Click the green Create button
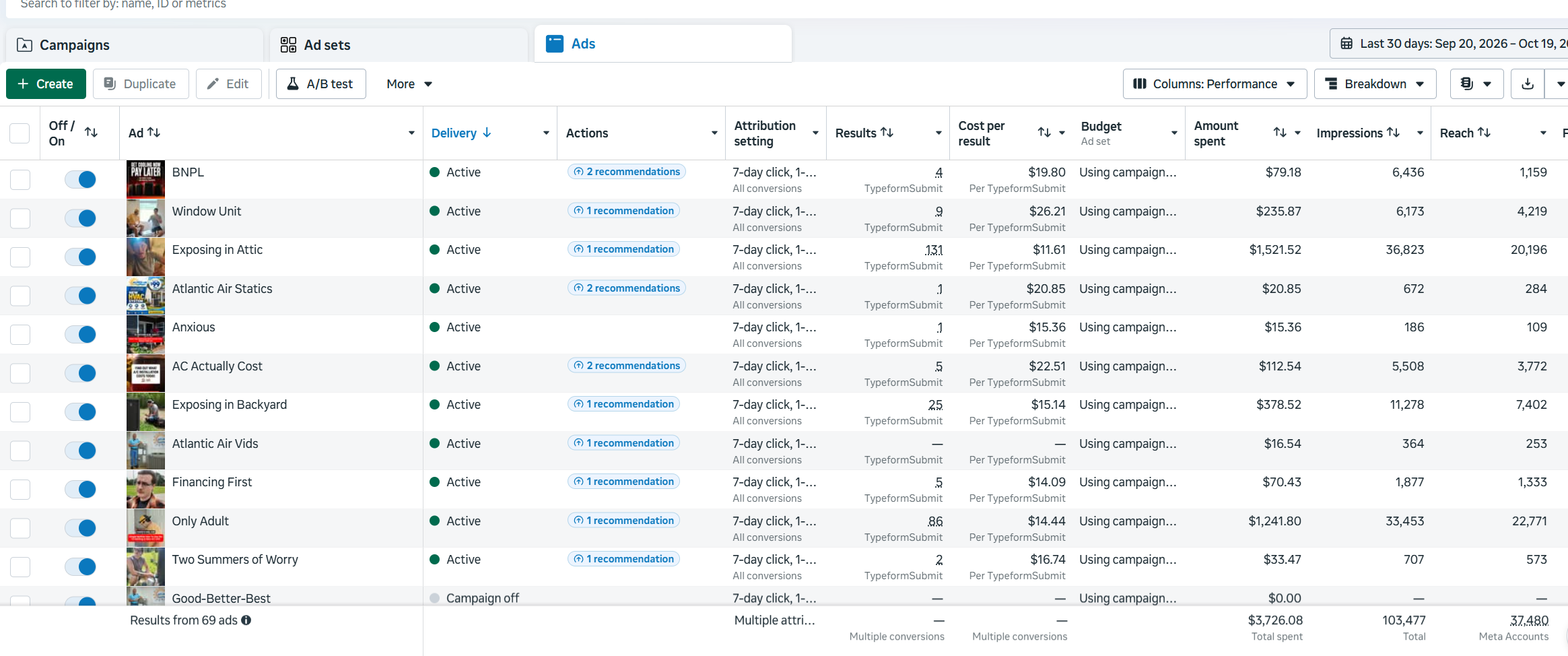Screen dimensions: 1568x656 point(46,84)
